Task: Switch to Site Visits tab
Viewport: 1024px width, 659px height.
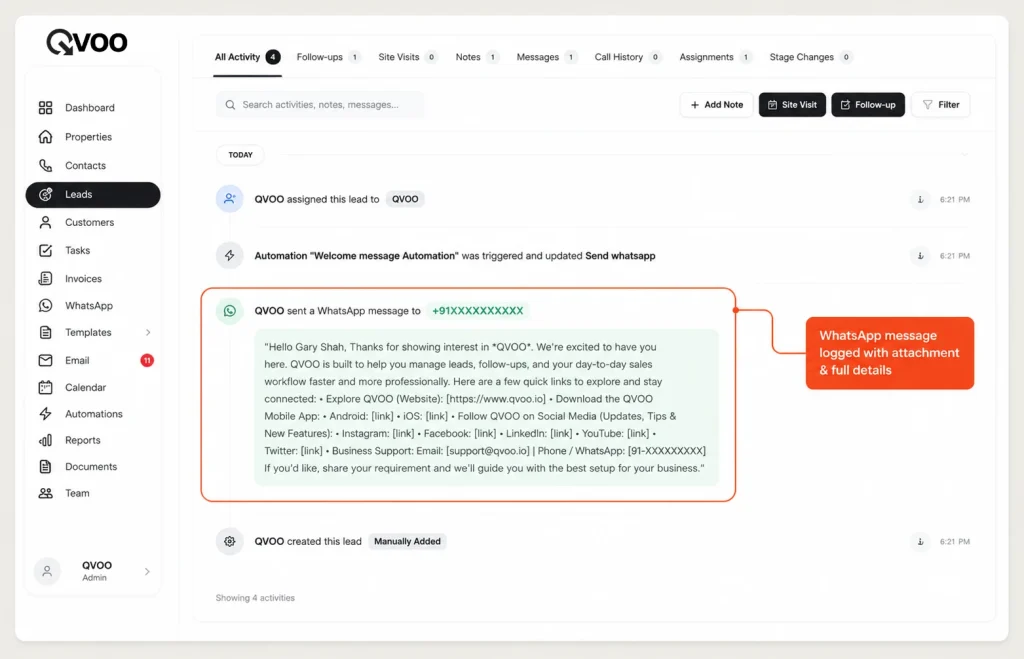Action: pos(408,57)
